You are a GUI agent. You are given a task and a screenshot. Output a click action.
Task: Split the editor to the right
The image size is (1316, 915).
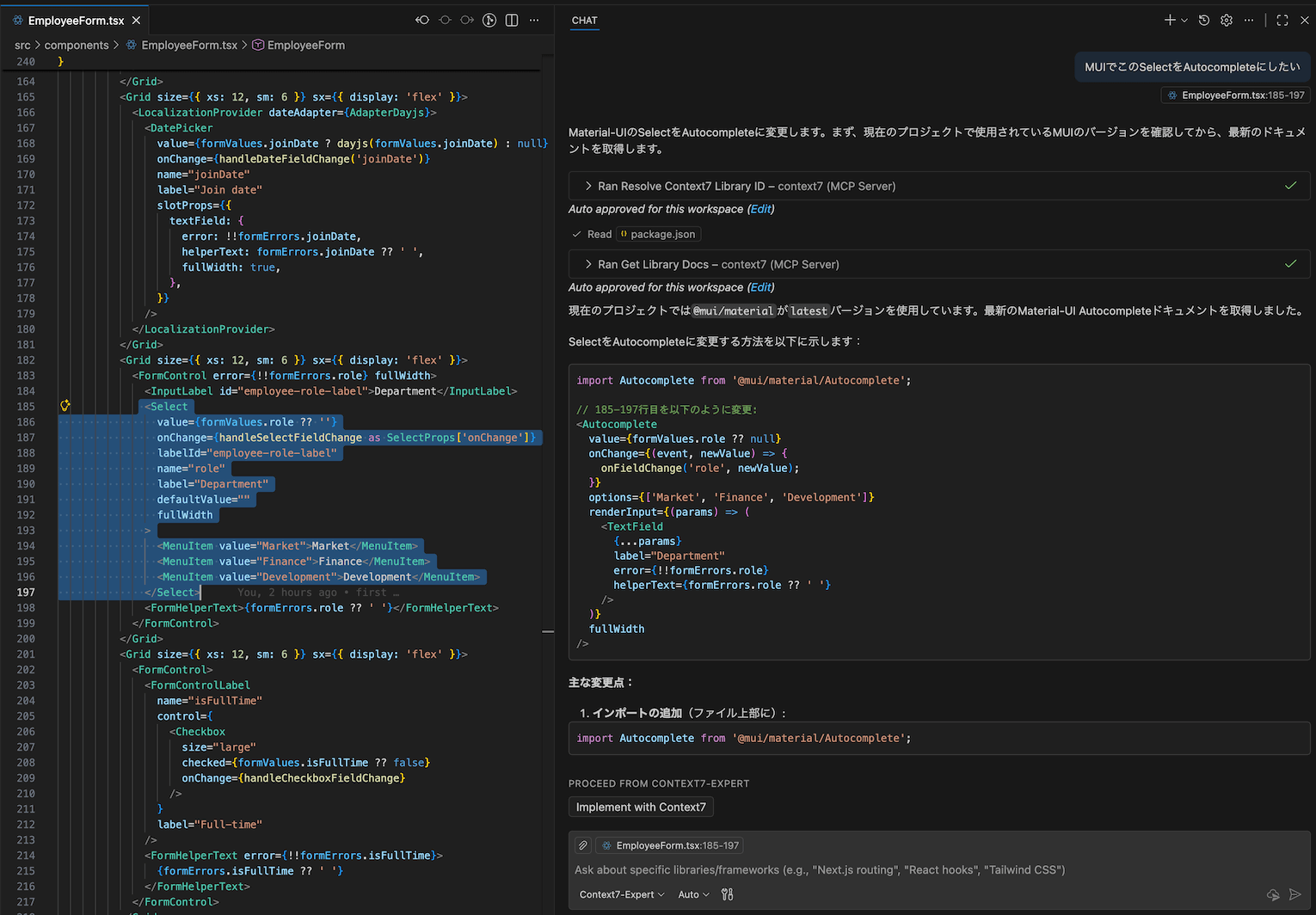click(x=512, y=20)
